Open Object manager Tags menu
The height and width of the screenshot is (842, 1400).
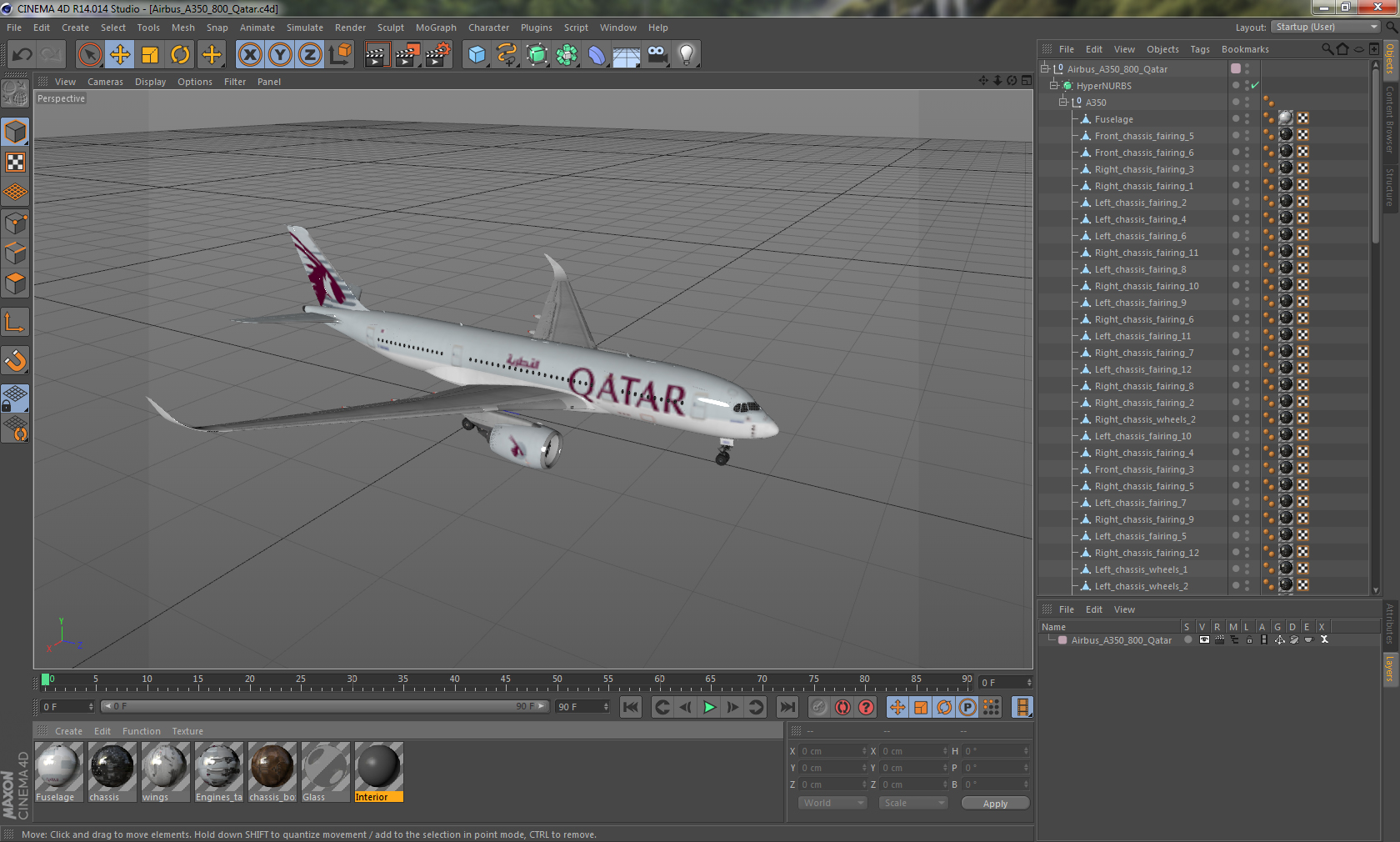click(x=1199, y=49)
